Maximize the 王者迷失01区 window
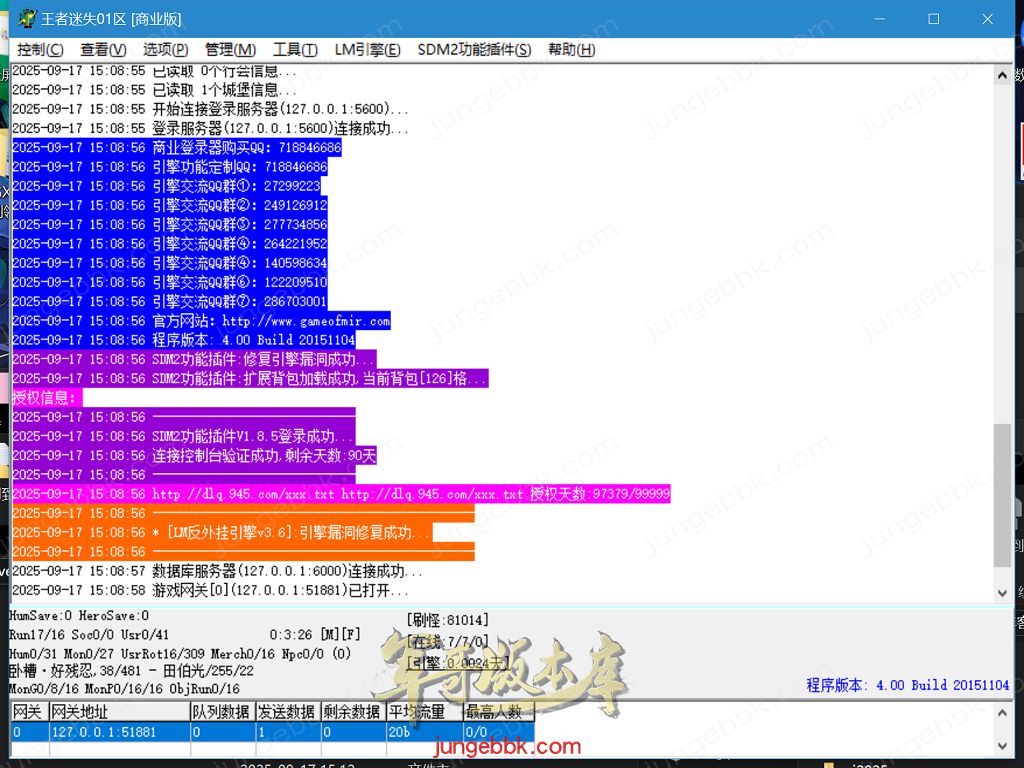 pyautogui.click(x=933, y=19)
